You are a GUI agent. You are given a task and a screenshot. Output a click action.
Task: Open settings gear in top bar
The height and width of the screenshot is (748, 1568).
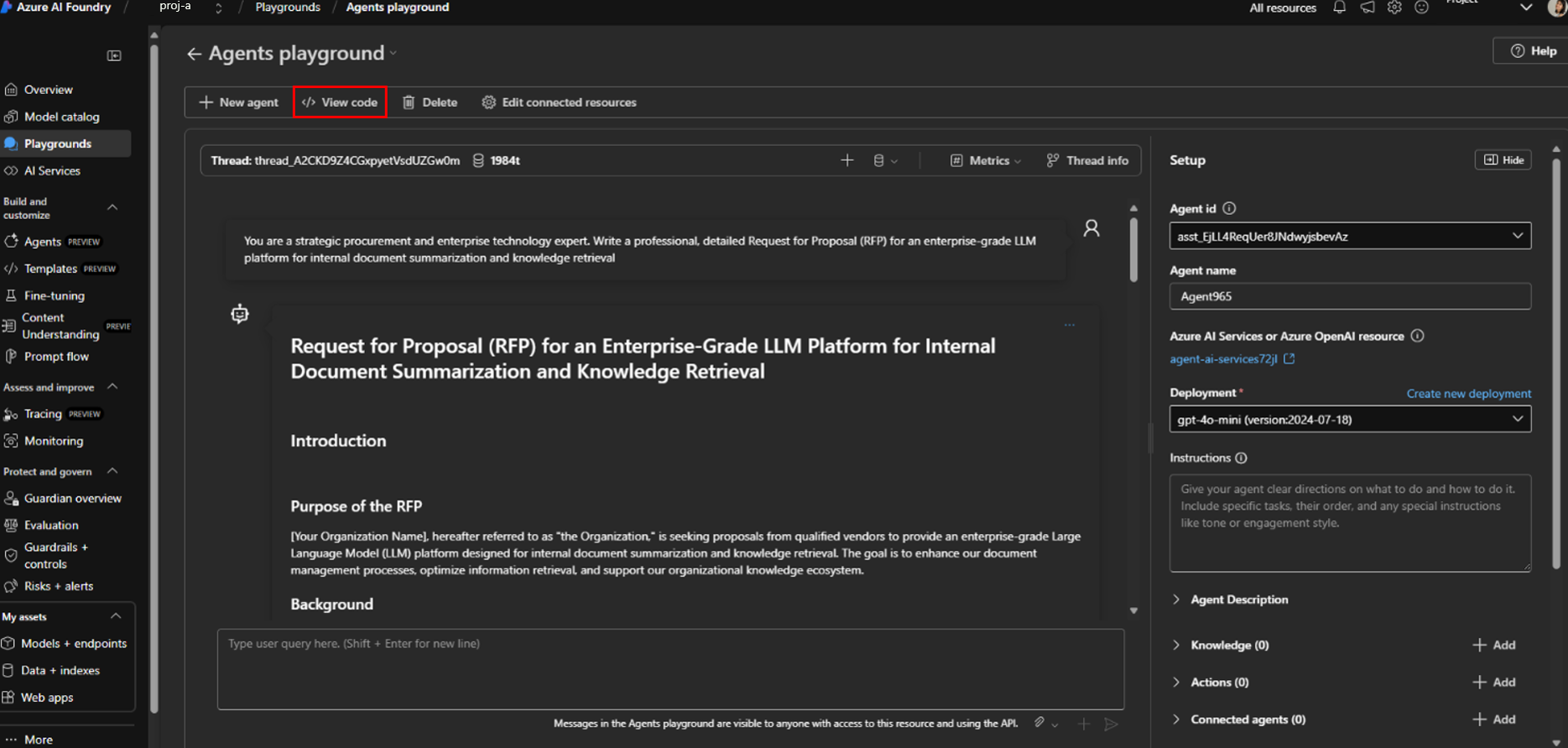1394,8
